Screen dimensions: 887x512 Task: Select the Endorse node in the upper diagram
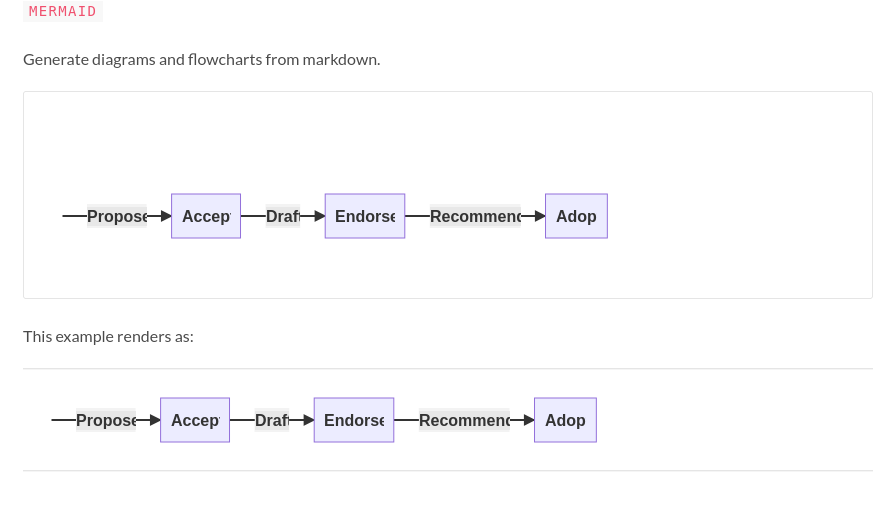365,216
